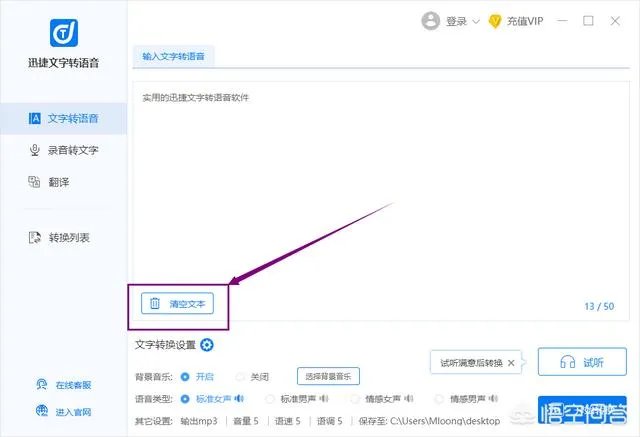Click the 输出mp3 setting
The image size is (640, 437).
click(199, 421)
